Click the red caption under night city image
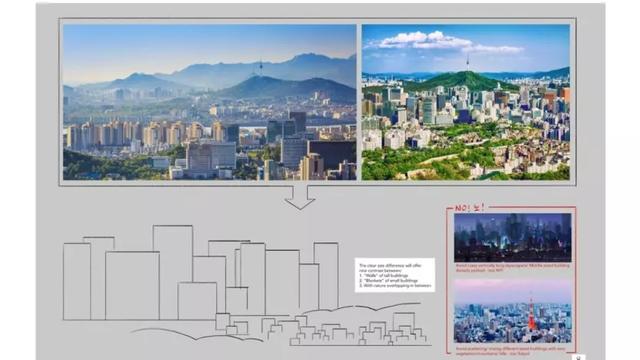This screenshot has width=640, height=360. [x=513, y=268]
